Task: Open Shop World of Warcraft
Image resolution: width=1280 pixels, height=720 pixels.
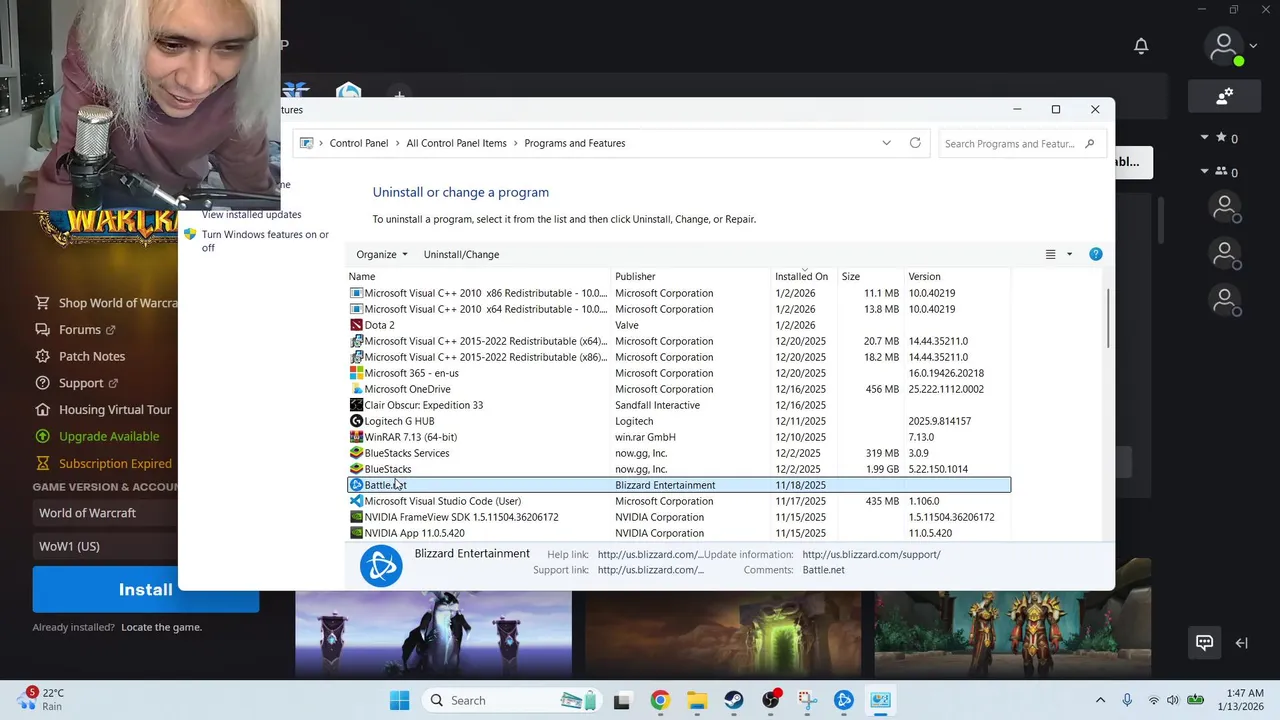Action: [x=106, y=303]
